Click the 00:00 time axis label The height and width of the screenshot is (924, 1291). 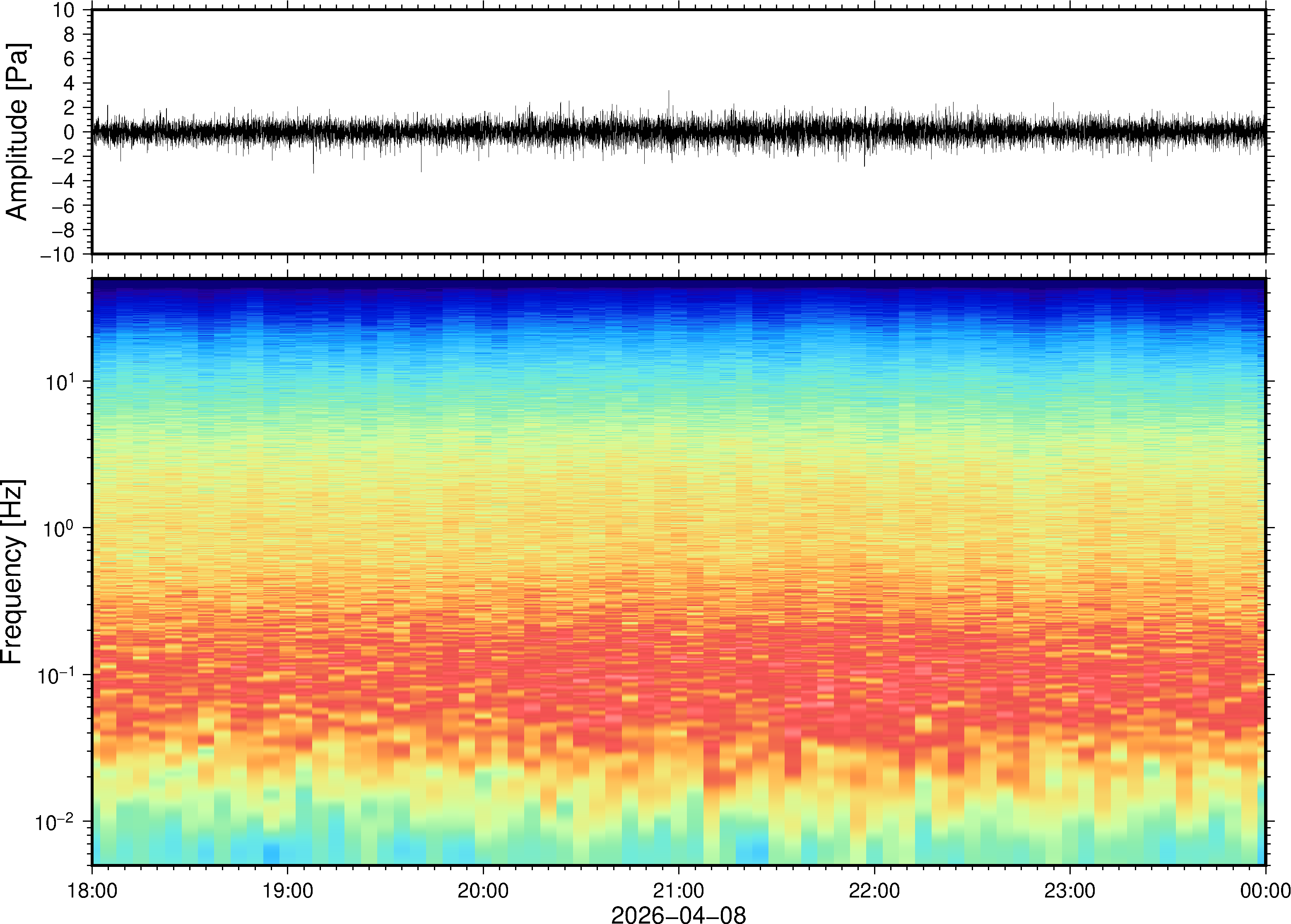tap(1265, 890)
